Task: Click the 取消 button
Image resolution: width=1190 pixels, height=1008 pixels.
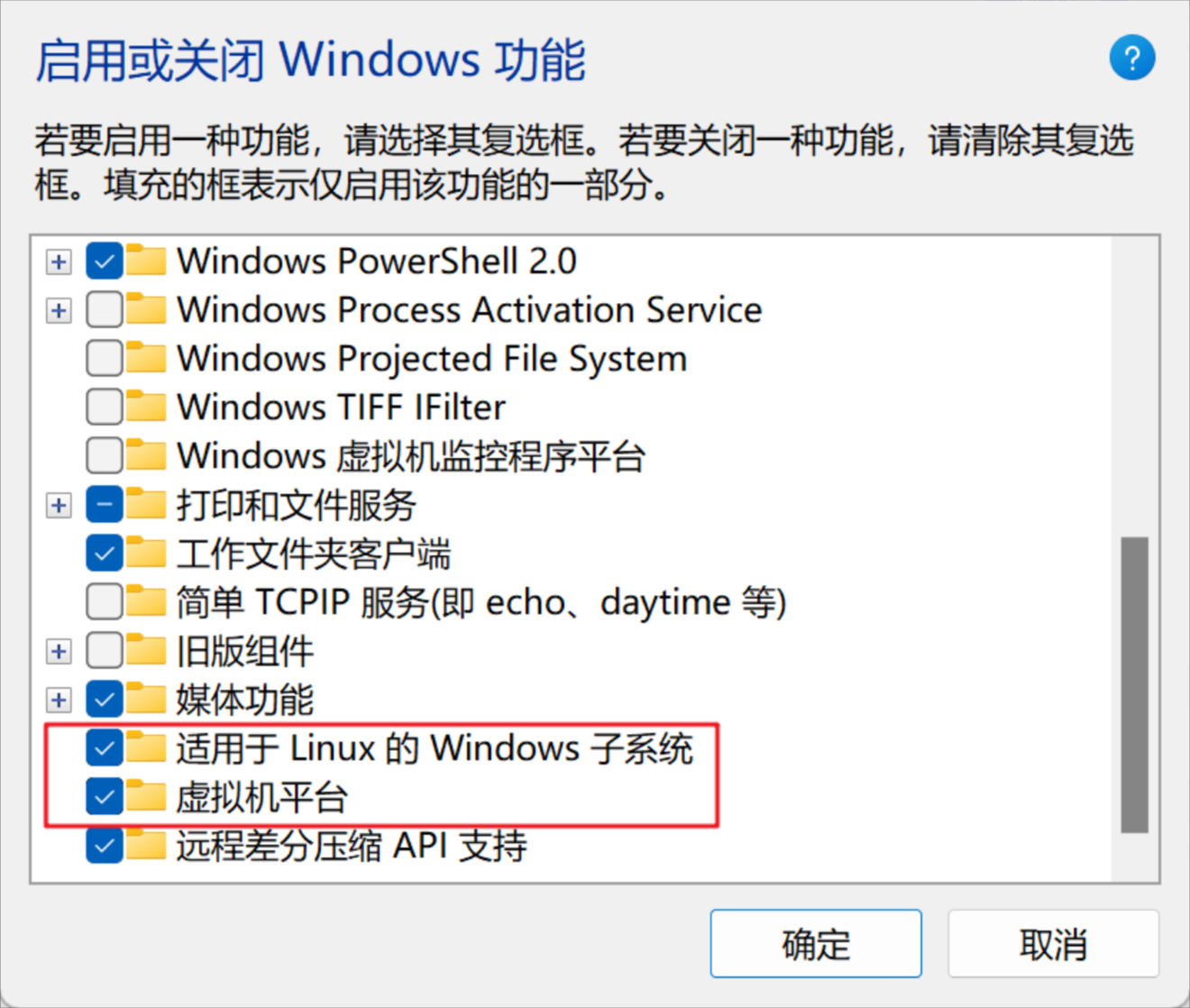Action: click(x=1052, y=944)
